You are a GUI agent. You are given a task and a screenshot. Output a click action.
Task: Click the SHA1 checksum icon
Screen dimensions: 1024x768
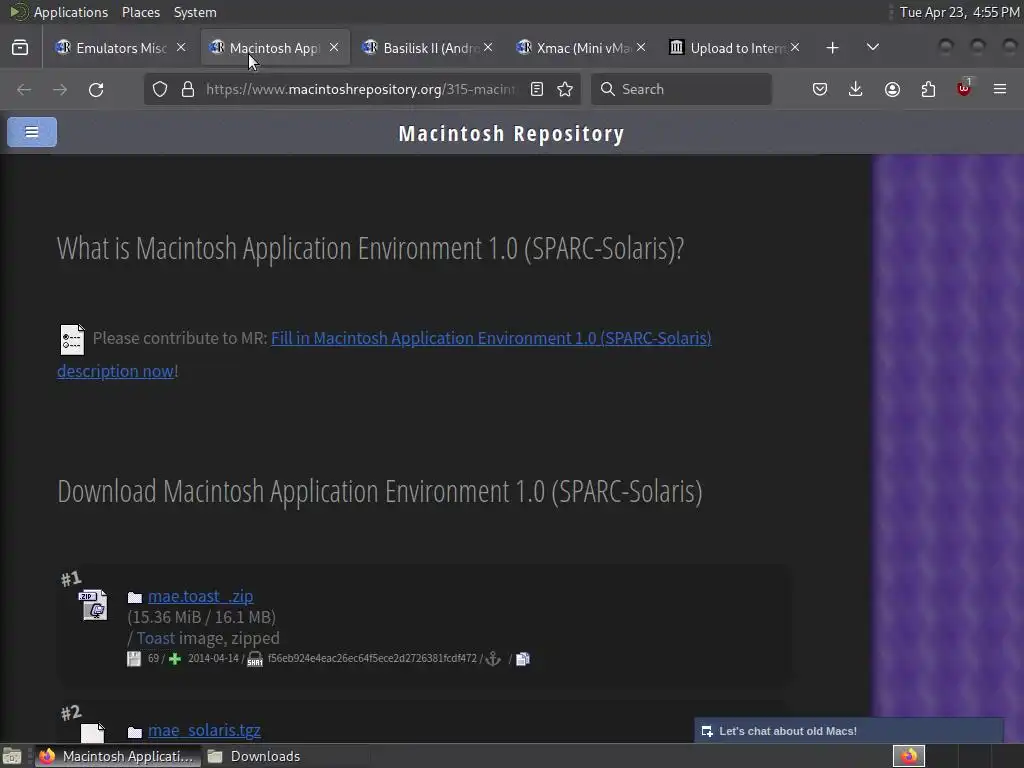[255, 659]
